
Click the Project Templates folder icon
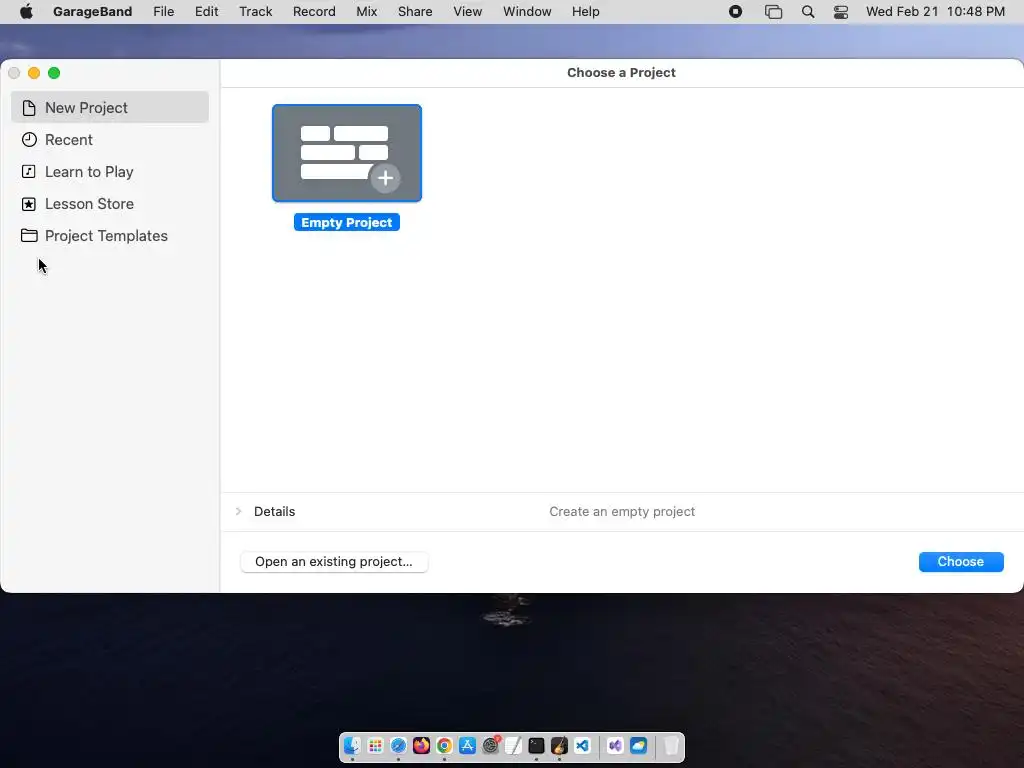pyautogui.click(x=29, y=236)
